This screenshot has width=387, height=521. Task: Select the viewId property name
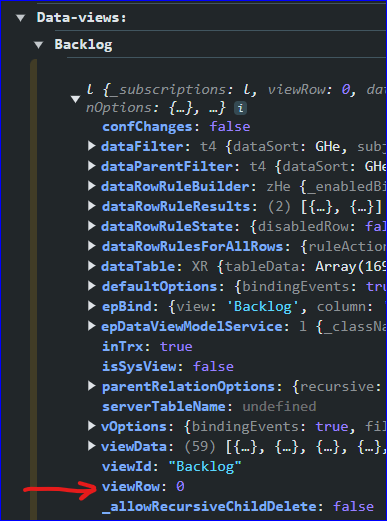coord(127,467)
